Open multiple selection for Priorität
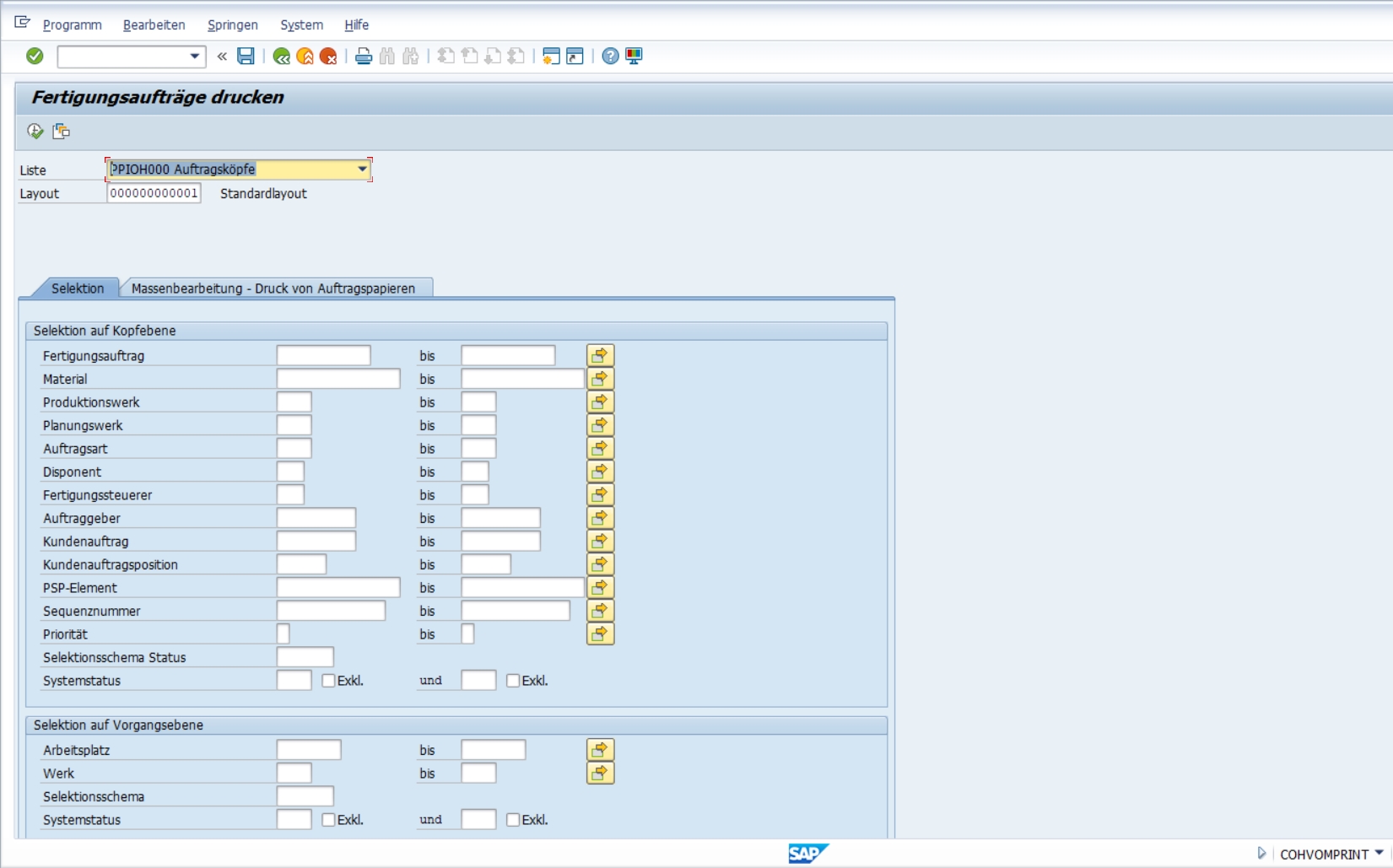 point(600,633)
